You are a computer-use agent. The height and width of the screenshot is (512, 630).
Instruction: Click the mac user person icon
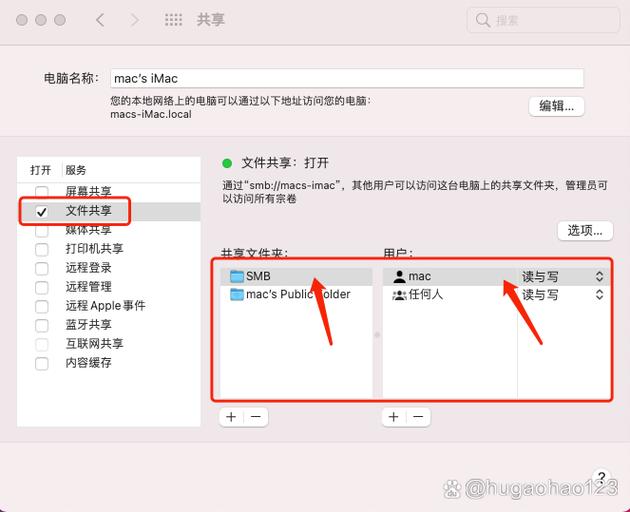(x=399, y=276)
